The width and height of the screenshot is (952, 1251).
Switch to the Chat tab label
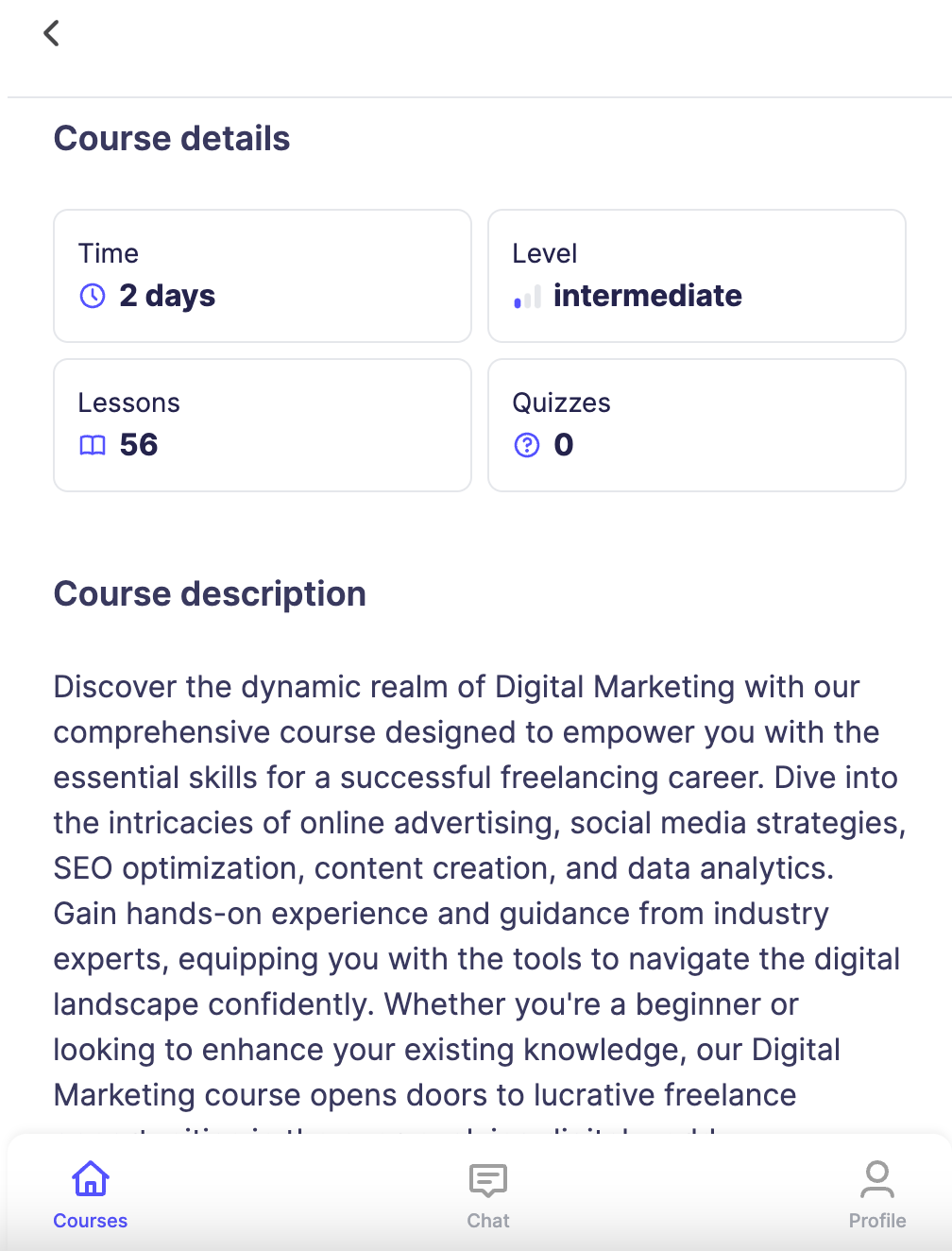(488, 1221)
